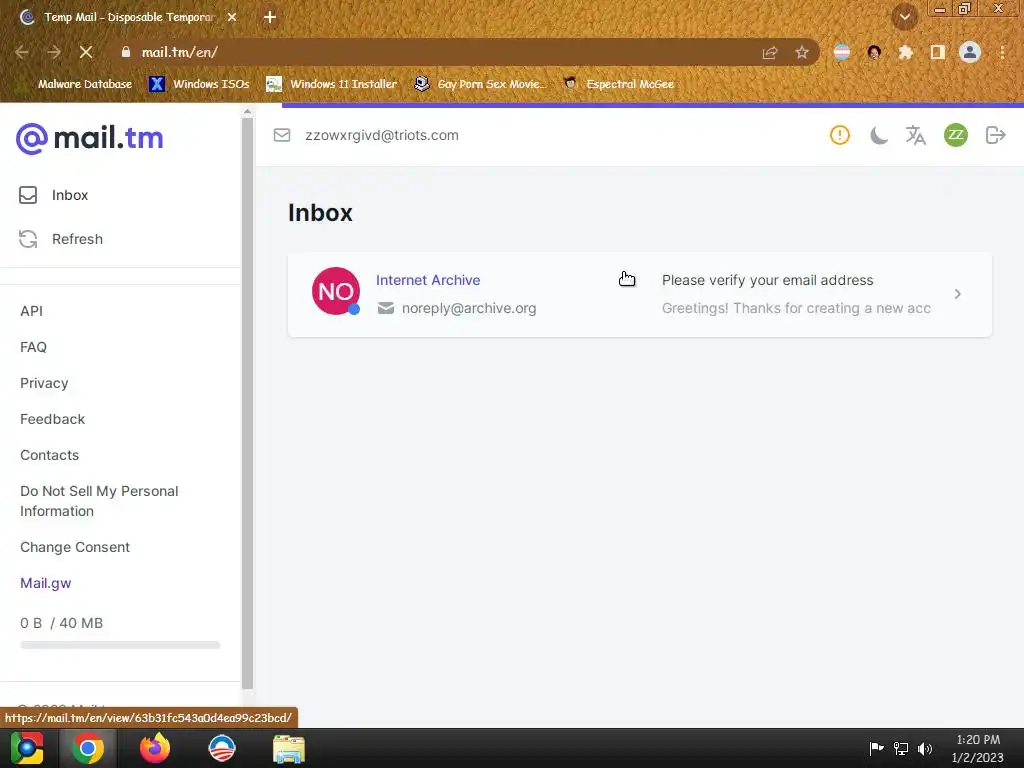1024x768 pixels.
Task: Open the Feedback sidebar link
Action: point(52,419)
